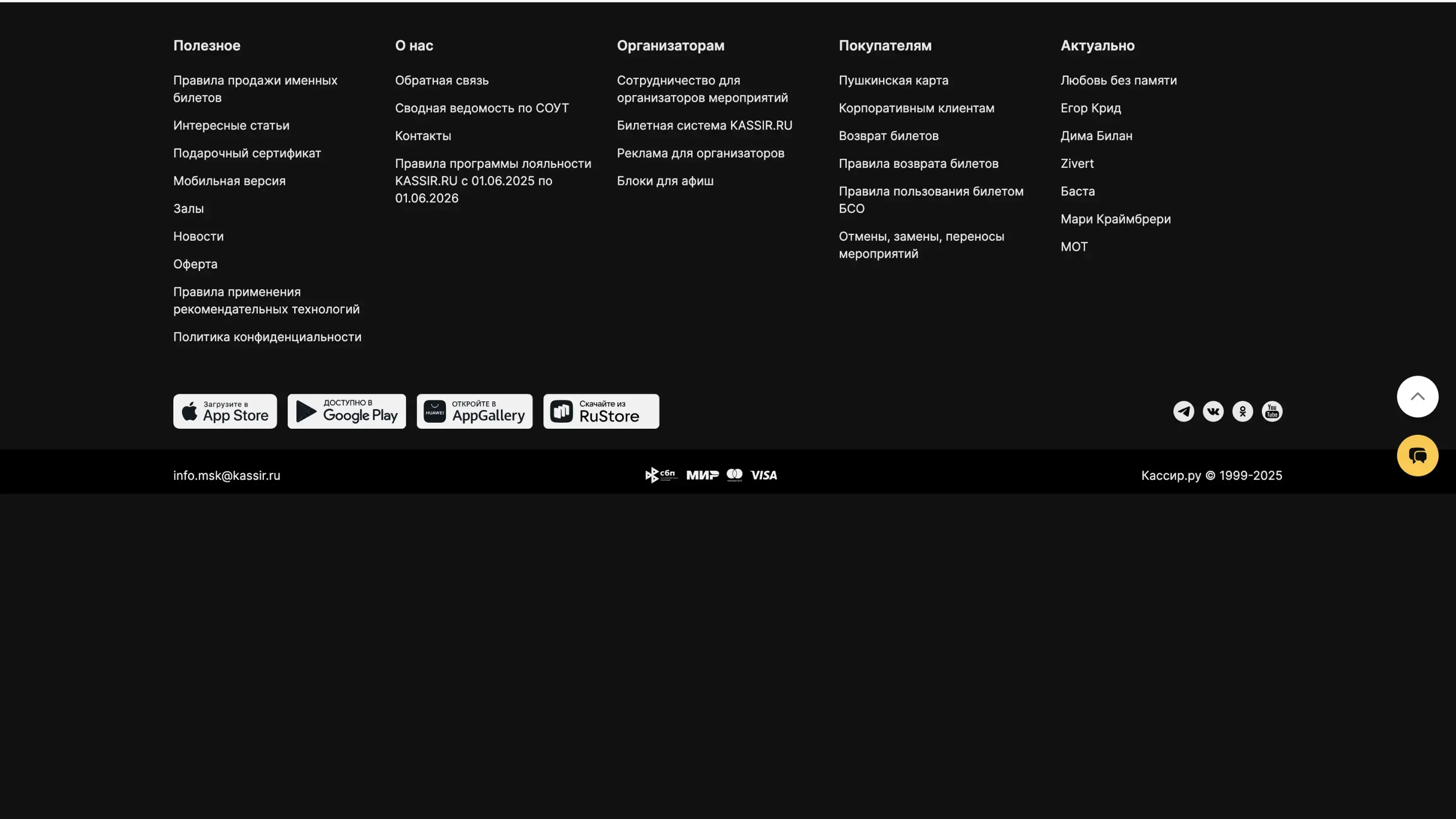Open the Odnoklassniki social icon
Screen dimensions: 1456x819
[1242, 412]
